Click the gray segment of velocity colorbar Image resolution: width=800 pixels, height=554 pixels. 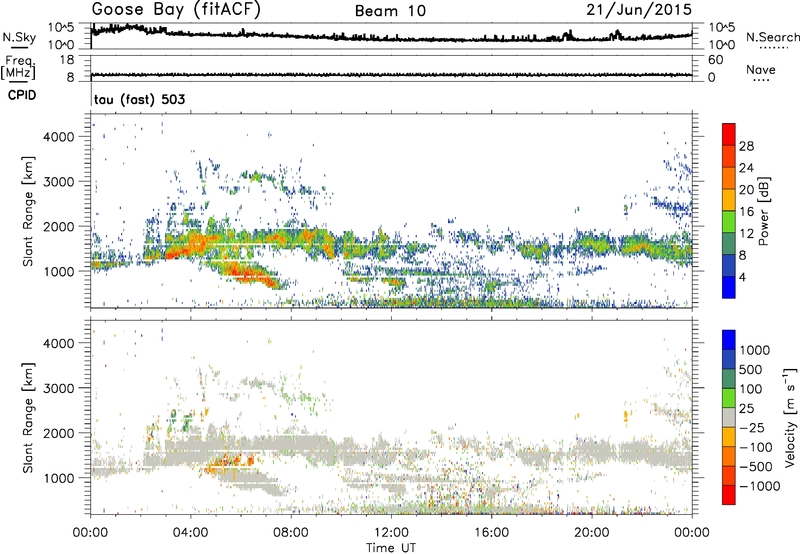[729, 417]
